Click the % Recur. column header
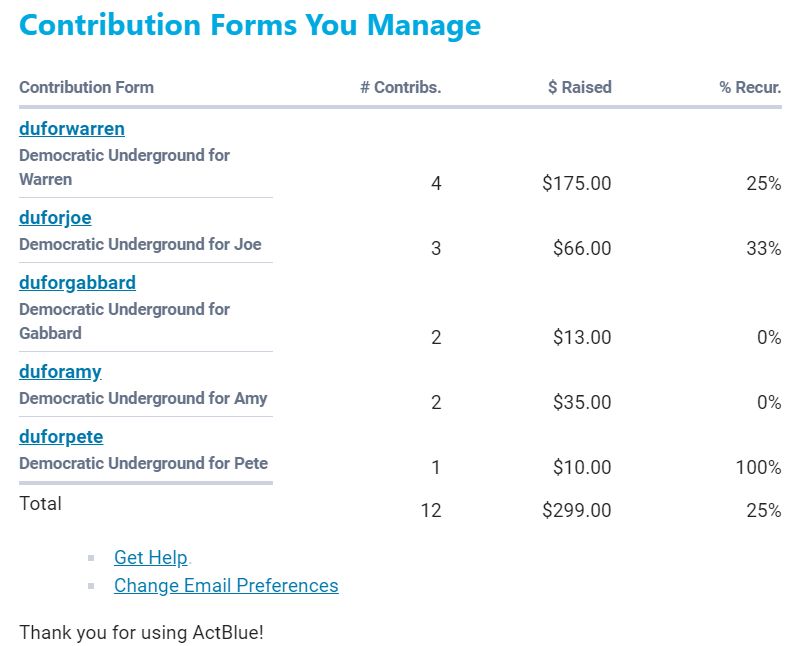 point(750,87)
